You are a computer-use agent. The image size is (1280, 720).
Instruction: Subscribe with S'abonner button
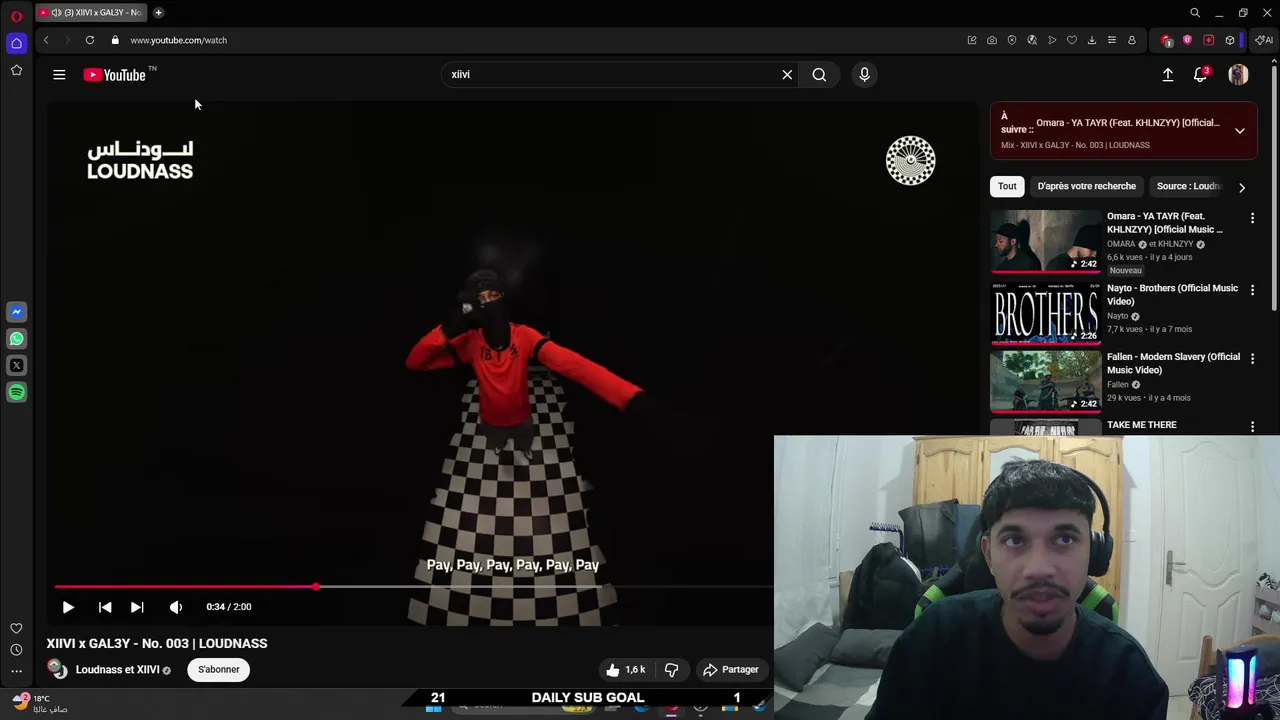point(218,670)
